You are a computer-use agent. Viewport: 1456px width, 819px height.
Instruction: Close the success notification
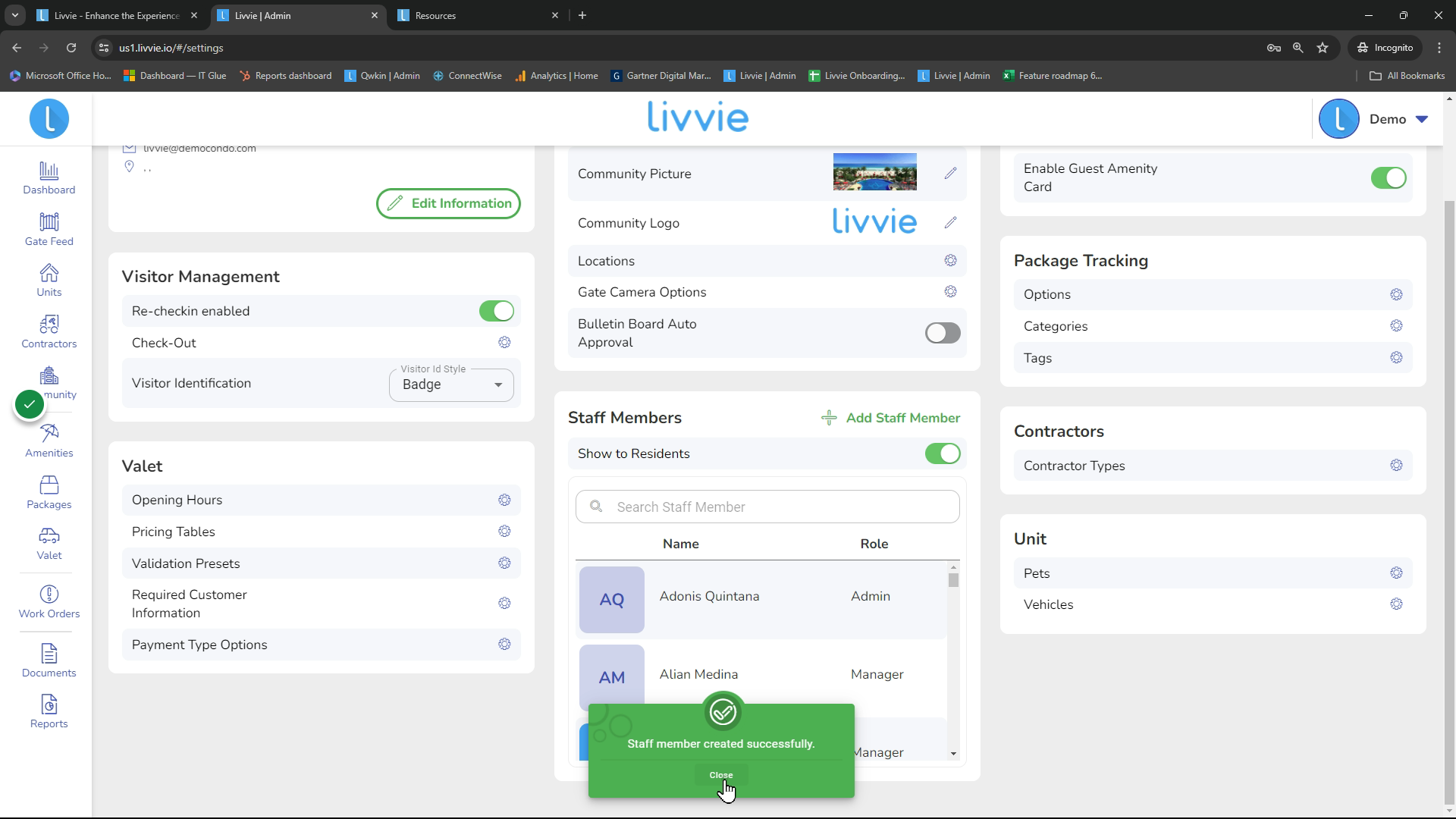tap(721, 775)
